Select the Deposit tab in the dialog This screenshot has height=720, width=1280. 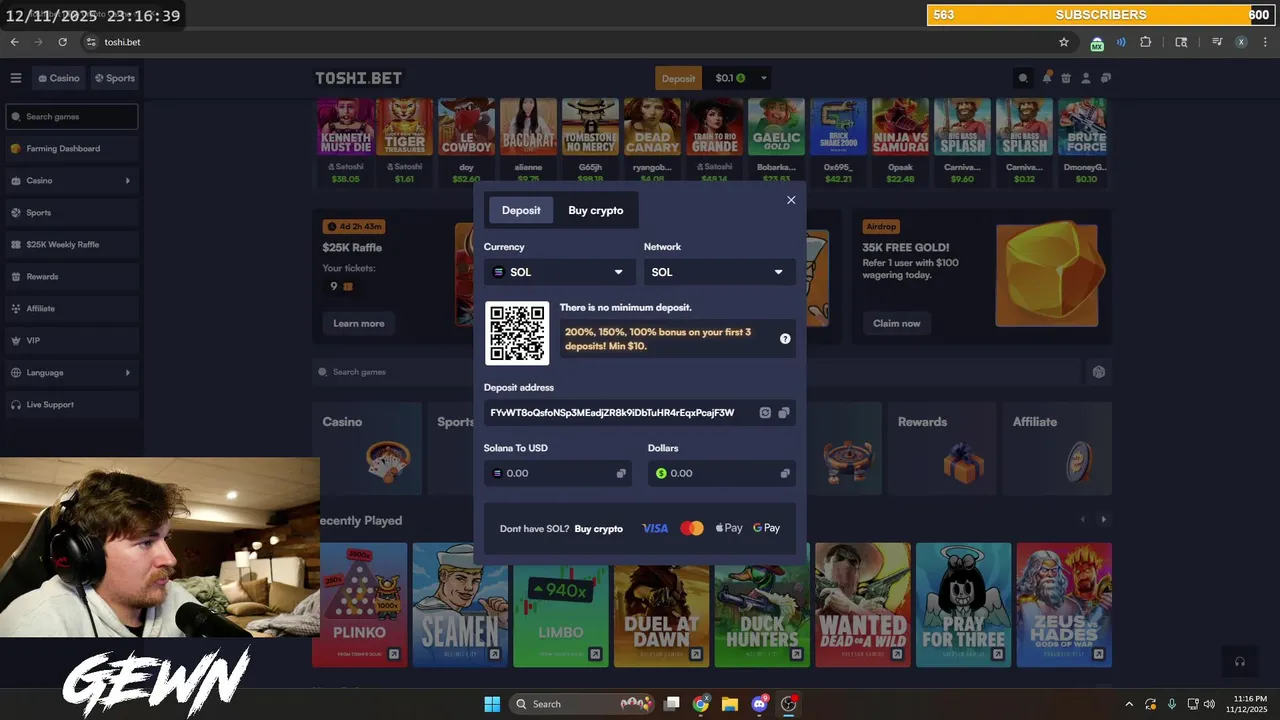click(521, 210)
